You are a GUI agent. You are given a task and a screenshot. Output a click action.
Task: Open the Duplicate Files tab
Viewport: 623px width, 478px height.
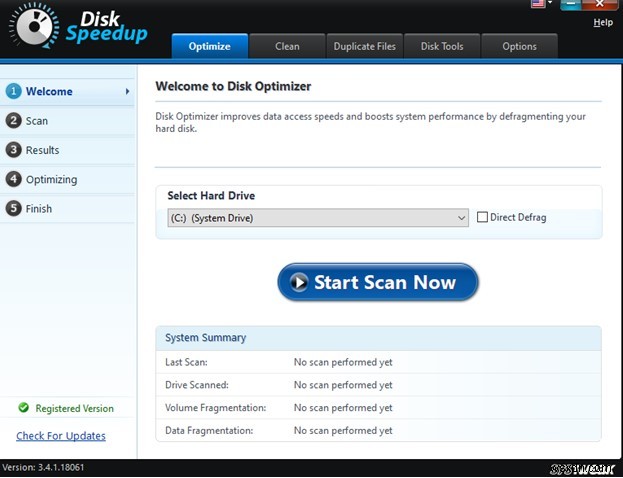[x=365, y=46]
